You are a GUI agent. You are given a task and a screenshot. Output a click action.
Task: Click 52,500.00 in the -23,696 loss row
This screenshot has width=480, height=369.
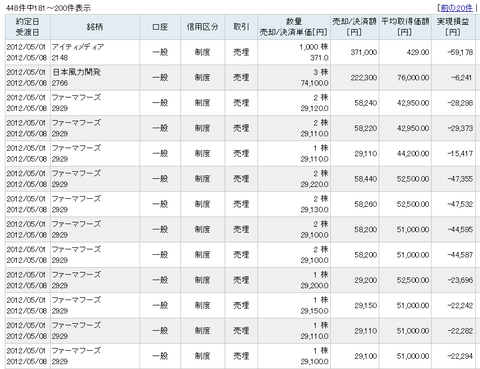point(413,280)
